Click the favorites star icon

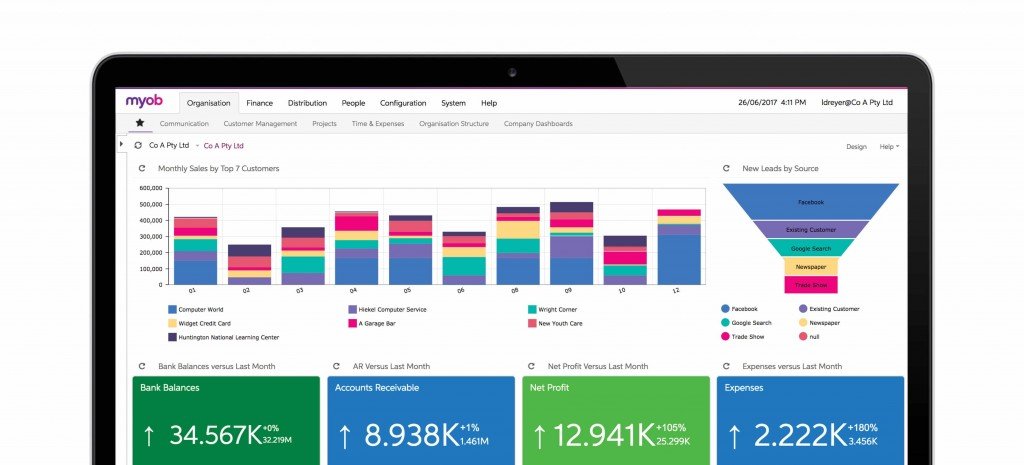(140, 124)
